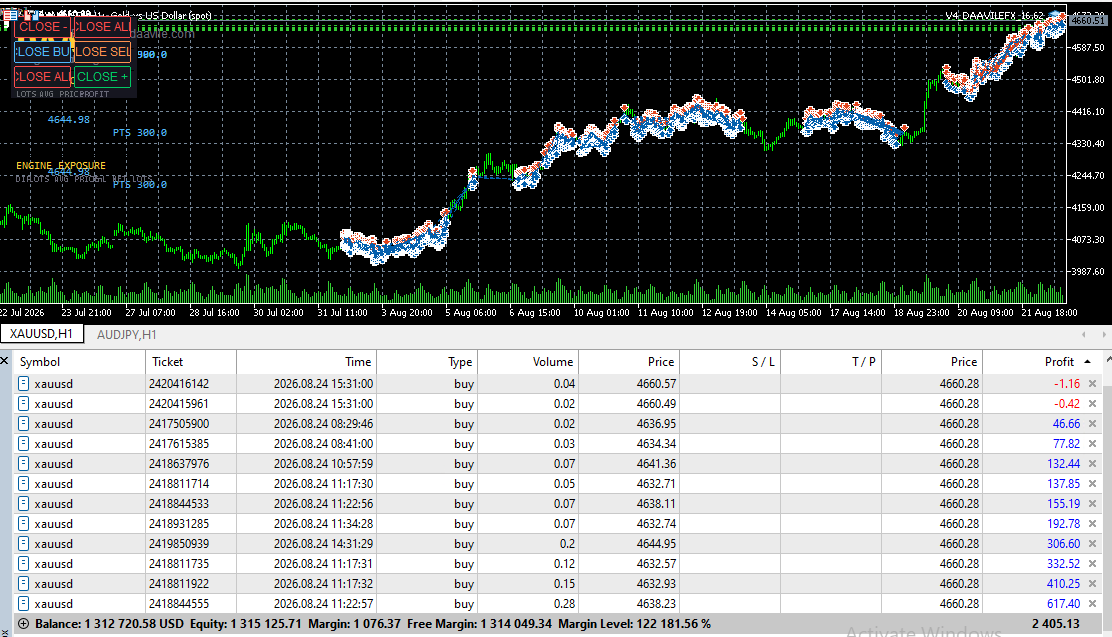Image resolution: width=1112 pixels, height=637 pixels.
Task: Sort trades by the Volume column
Action: pyautogui.click(x=528, y=362)
